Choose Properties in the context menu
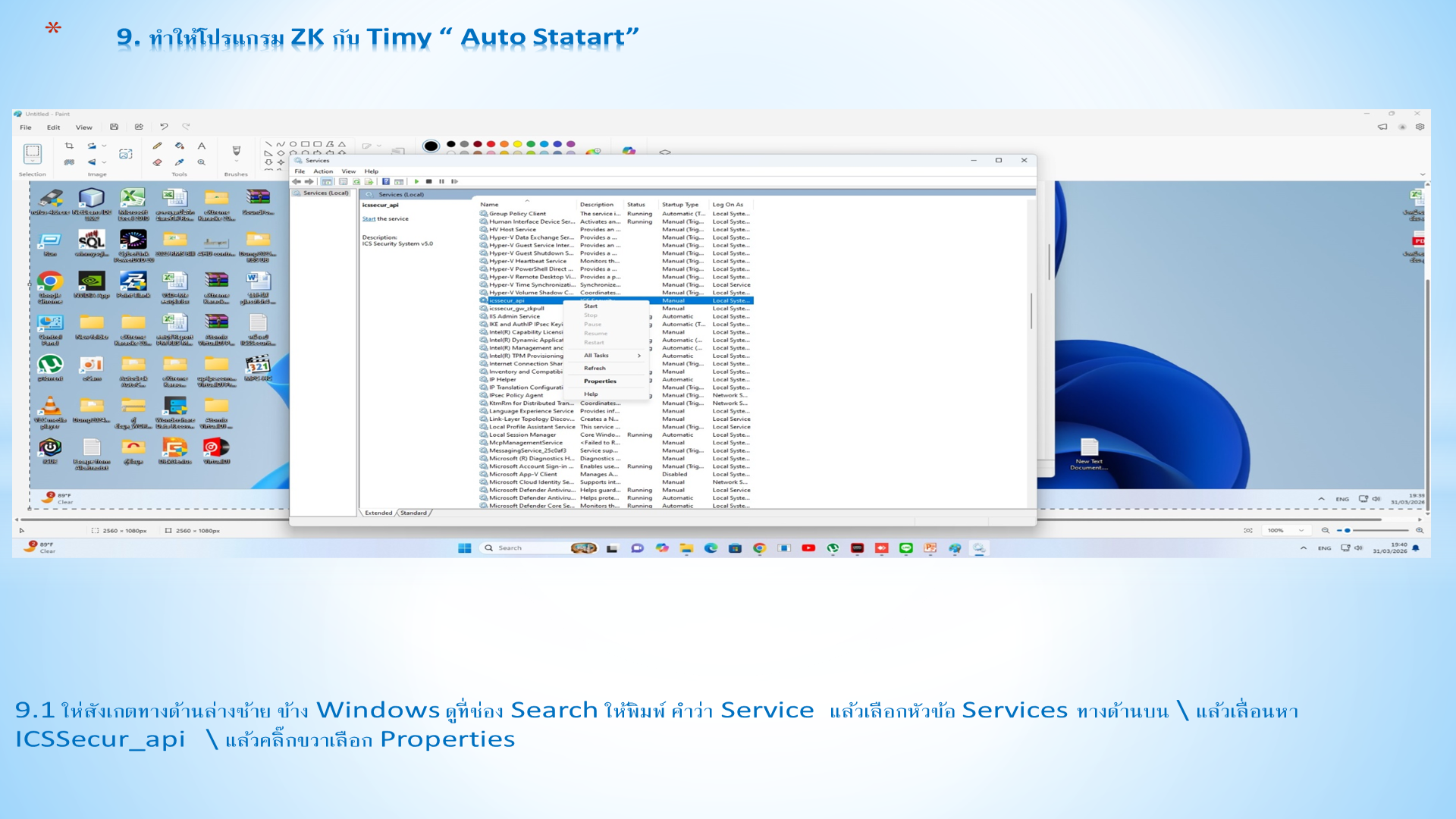This screenshot has height=819, width=1456. pyautogui.click(x=600, y=381)
